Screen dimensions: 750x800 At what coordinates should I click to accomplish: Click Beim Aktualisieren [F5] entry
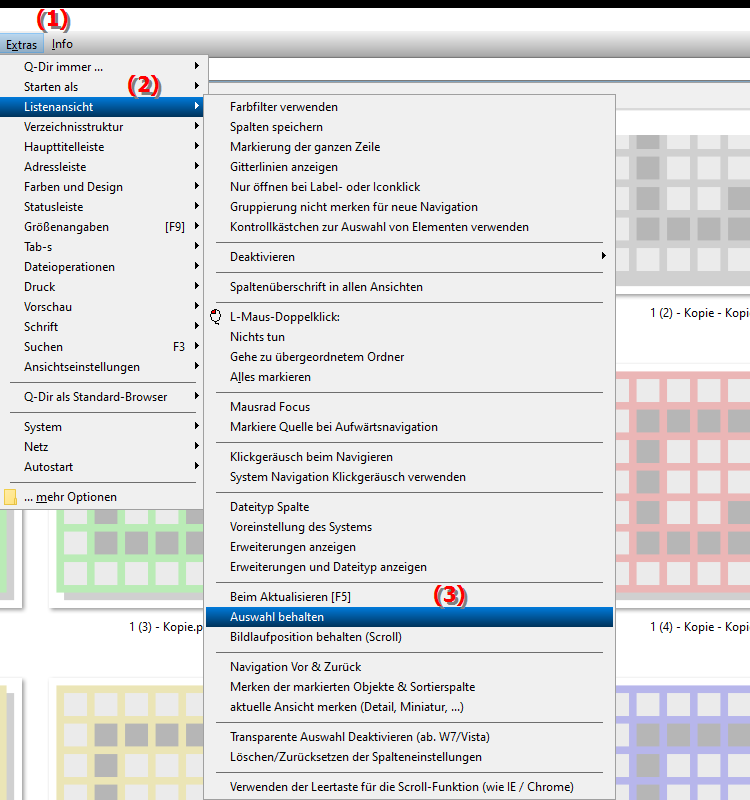(409, 597)
